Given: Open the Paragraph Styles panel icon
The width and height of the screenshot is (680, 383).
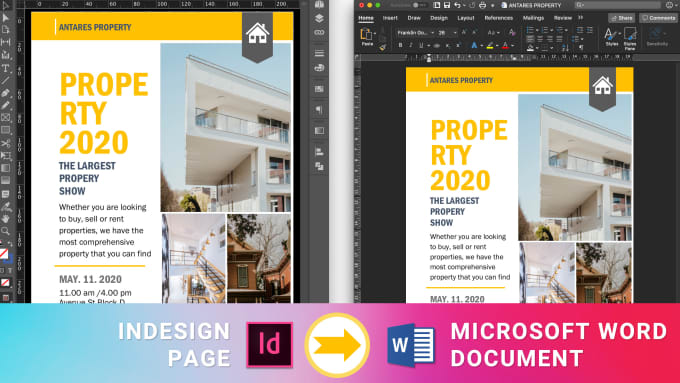Looking at the screenshot, I should pos(320,109).
